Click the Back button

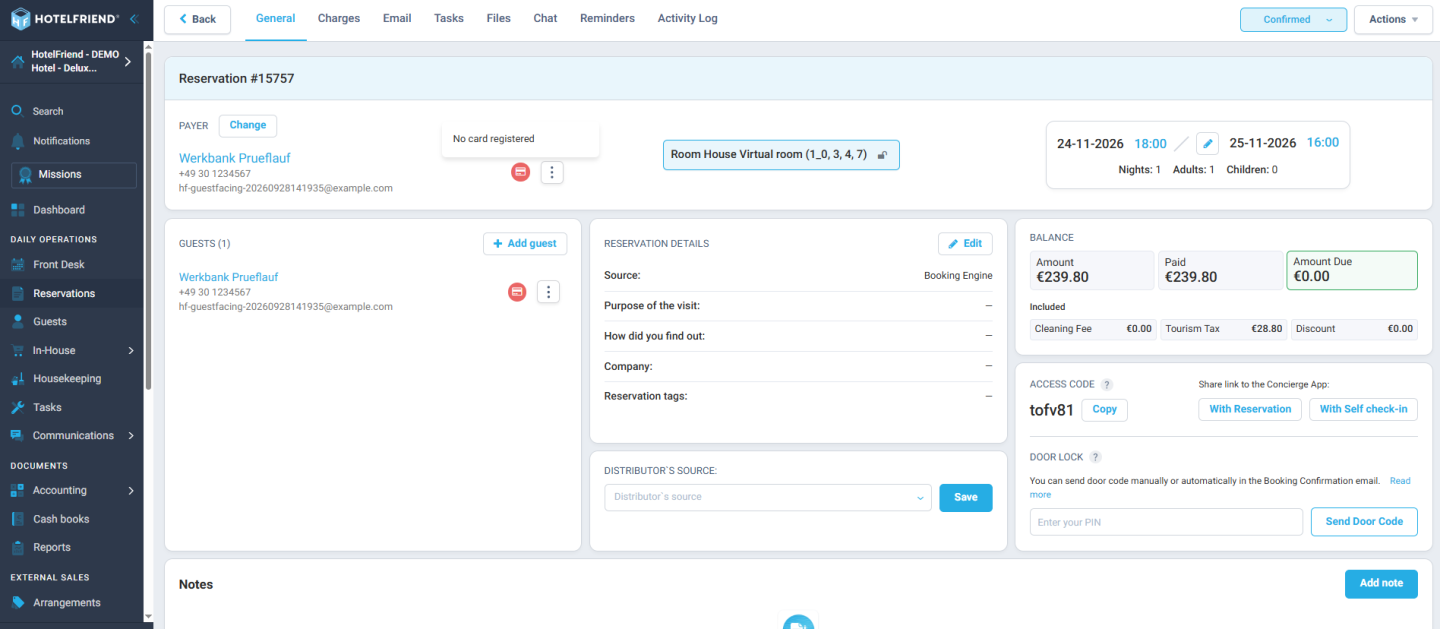tap(197, 19)
